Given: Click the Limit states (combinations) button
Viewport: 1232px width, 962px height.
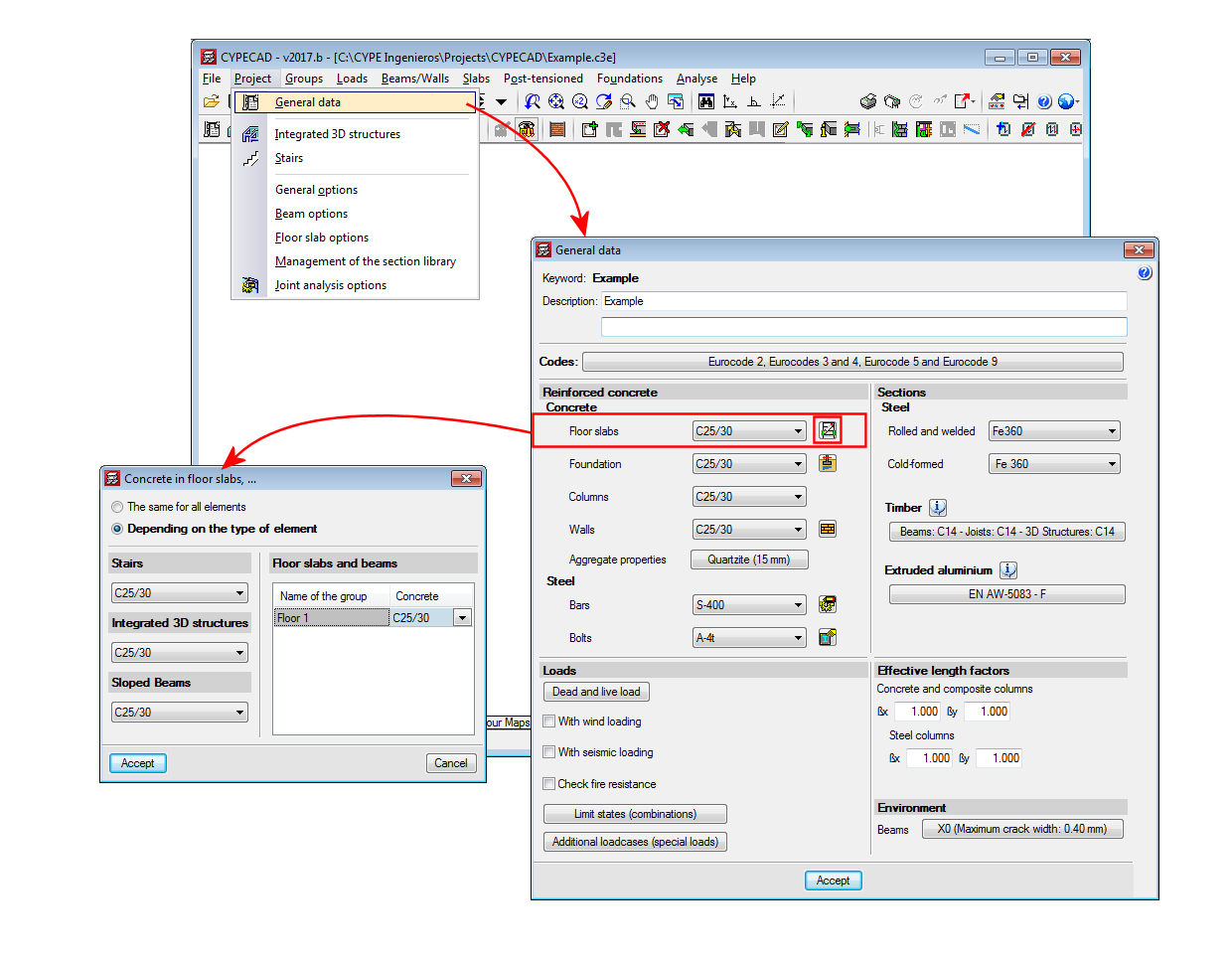Looking at the screenshot, I should coord(635,814).
